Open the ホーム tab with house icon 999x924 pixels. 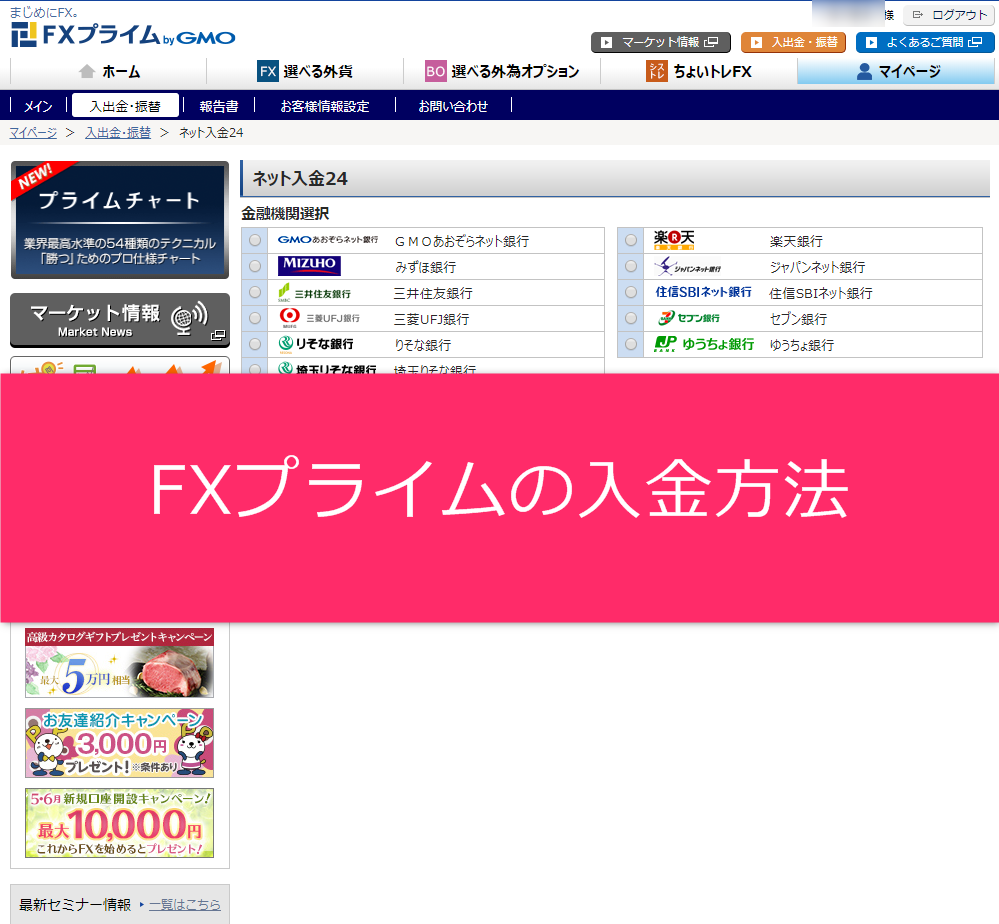pyautogui.click(x=109, y=71)
